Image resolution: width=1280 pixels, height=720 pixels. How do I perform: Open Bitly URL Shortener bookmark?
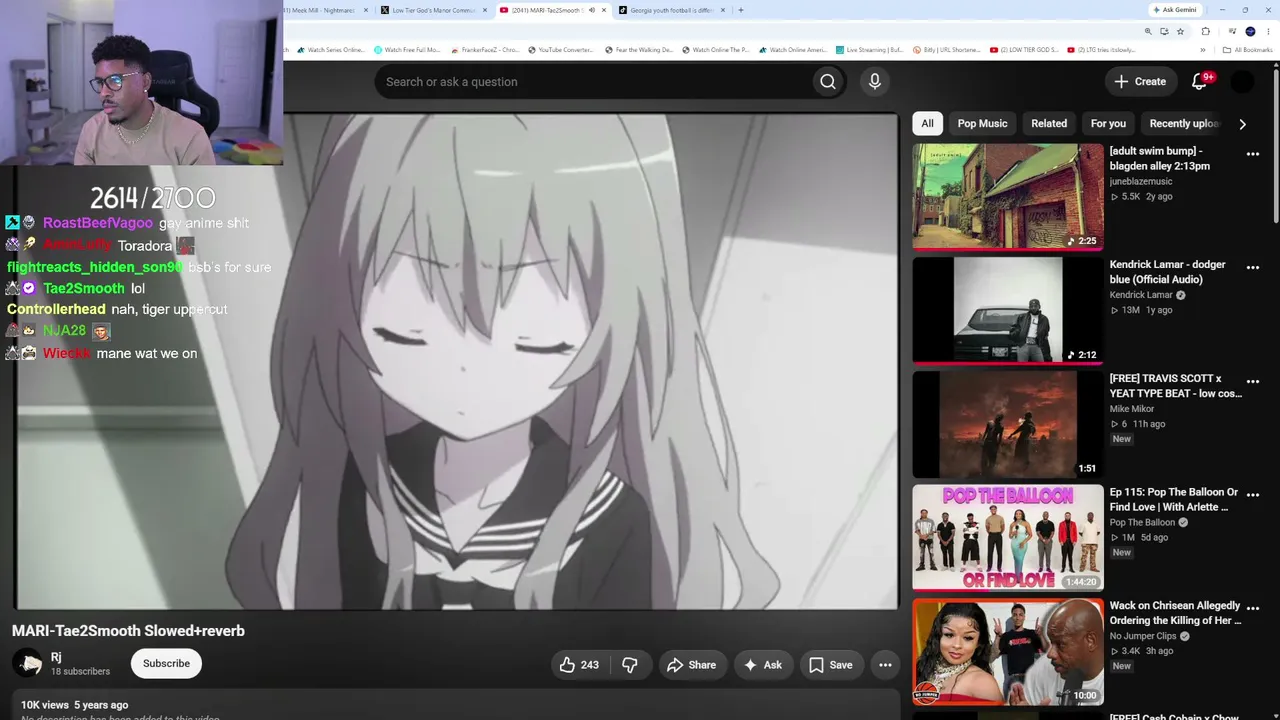pyautogui.click(x=947, y=50)
